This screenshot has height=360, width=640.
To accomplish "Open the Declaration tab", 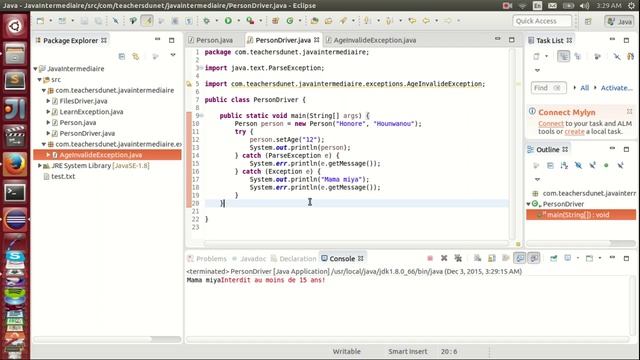I will pyautogui.click(x=293, y=259).
